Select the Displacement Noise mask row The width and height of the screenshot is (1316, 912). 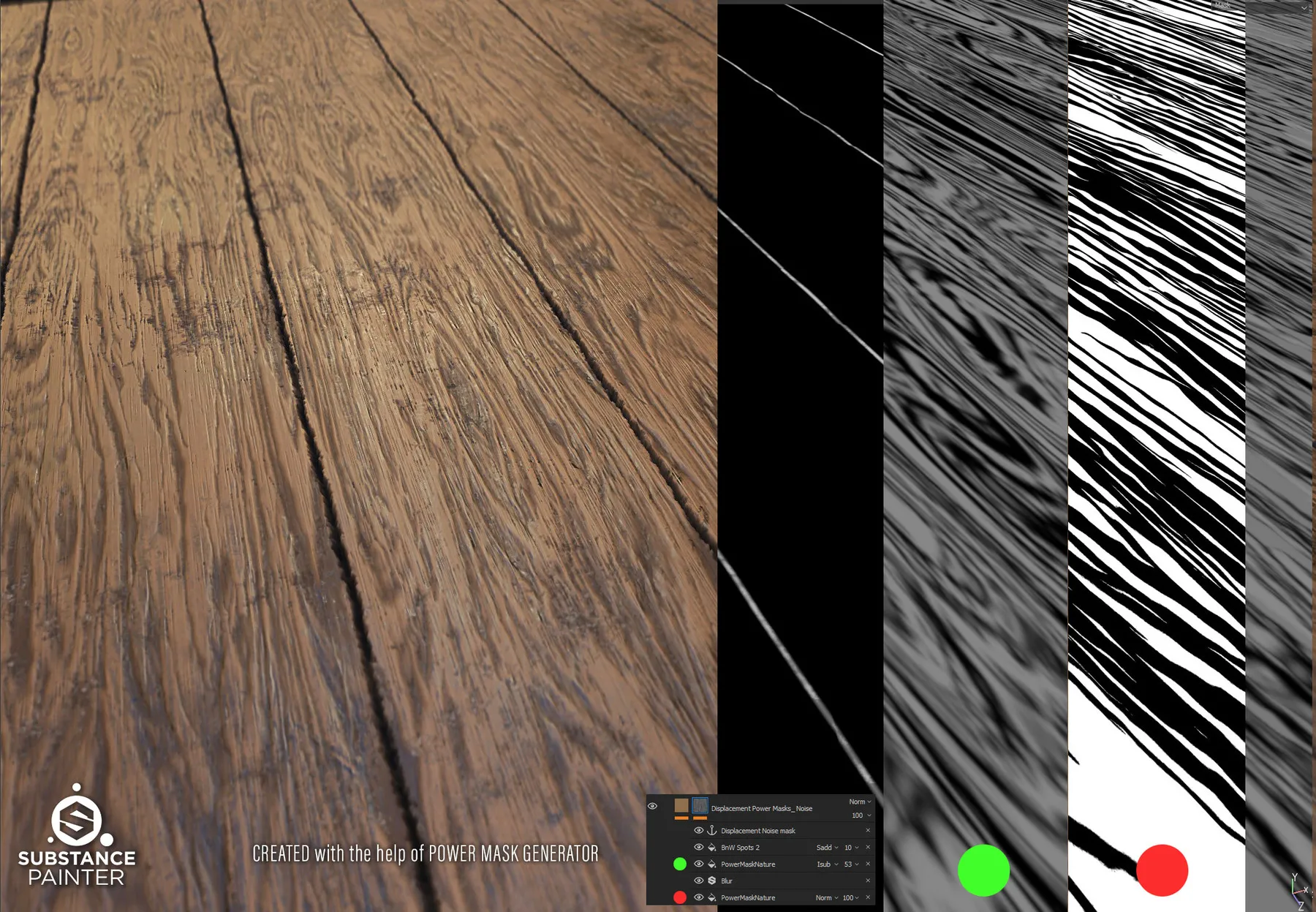click(757, 831)
